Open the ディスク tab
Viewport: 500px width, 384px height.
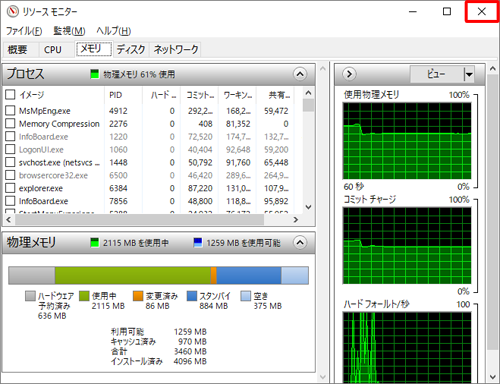click(x=131, y=50)
